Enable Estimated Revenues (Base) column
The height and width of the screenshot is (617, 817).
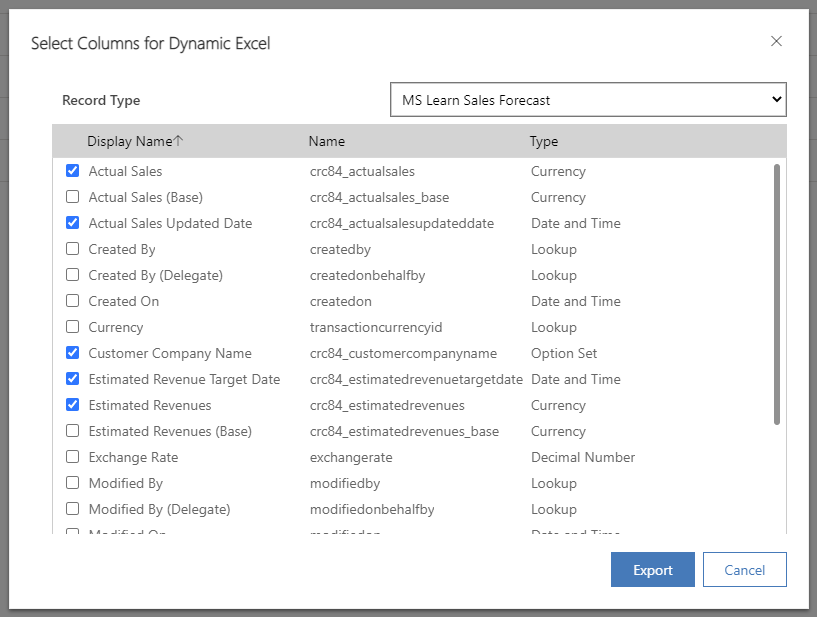(72, 431)
